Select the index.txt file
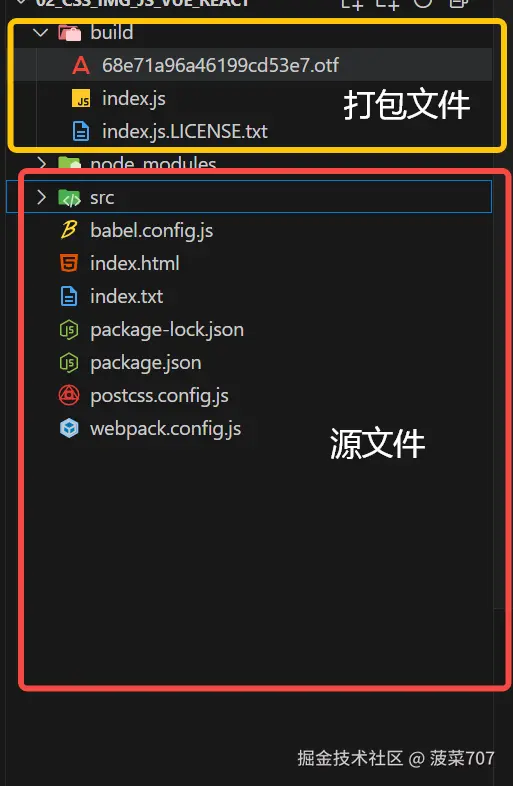The image size is (513, 786). point(126,296)
